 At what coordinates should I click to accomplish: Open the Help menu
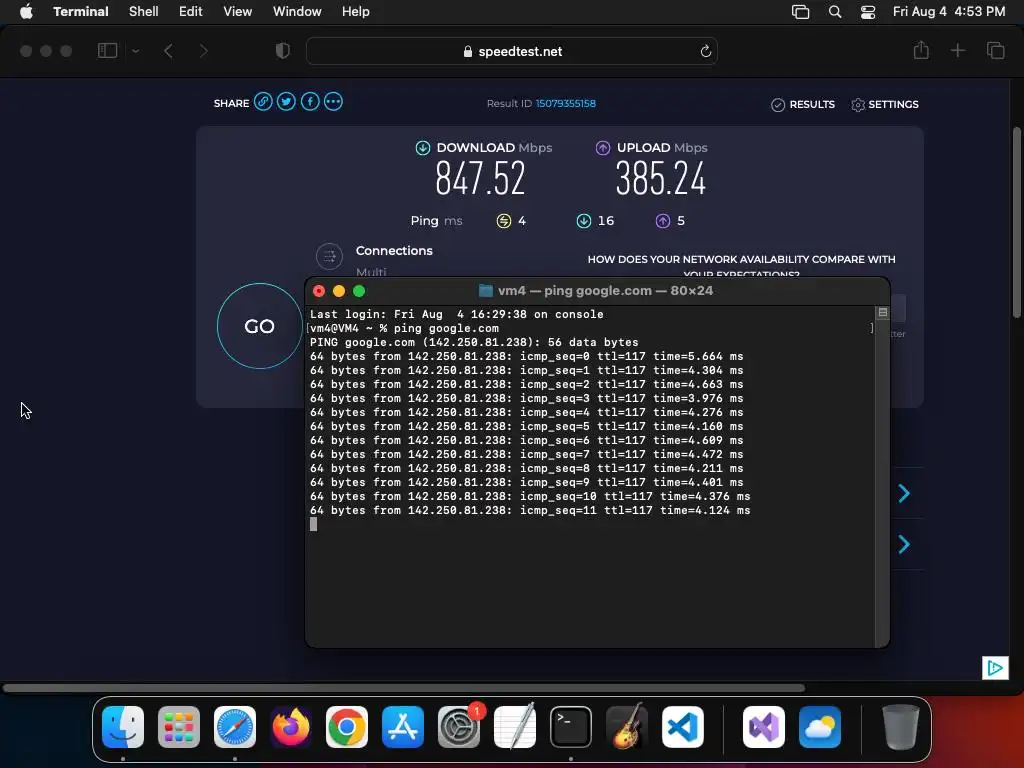click(x=356, y=11)
